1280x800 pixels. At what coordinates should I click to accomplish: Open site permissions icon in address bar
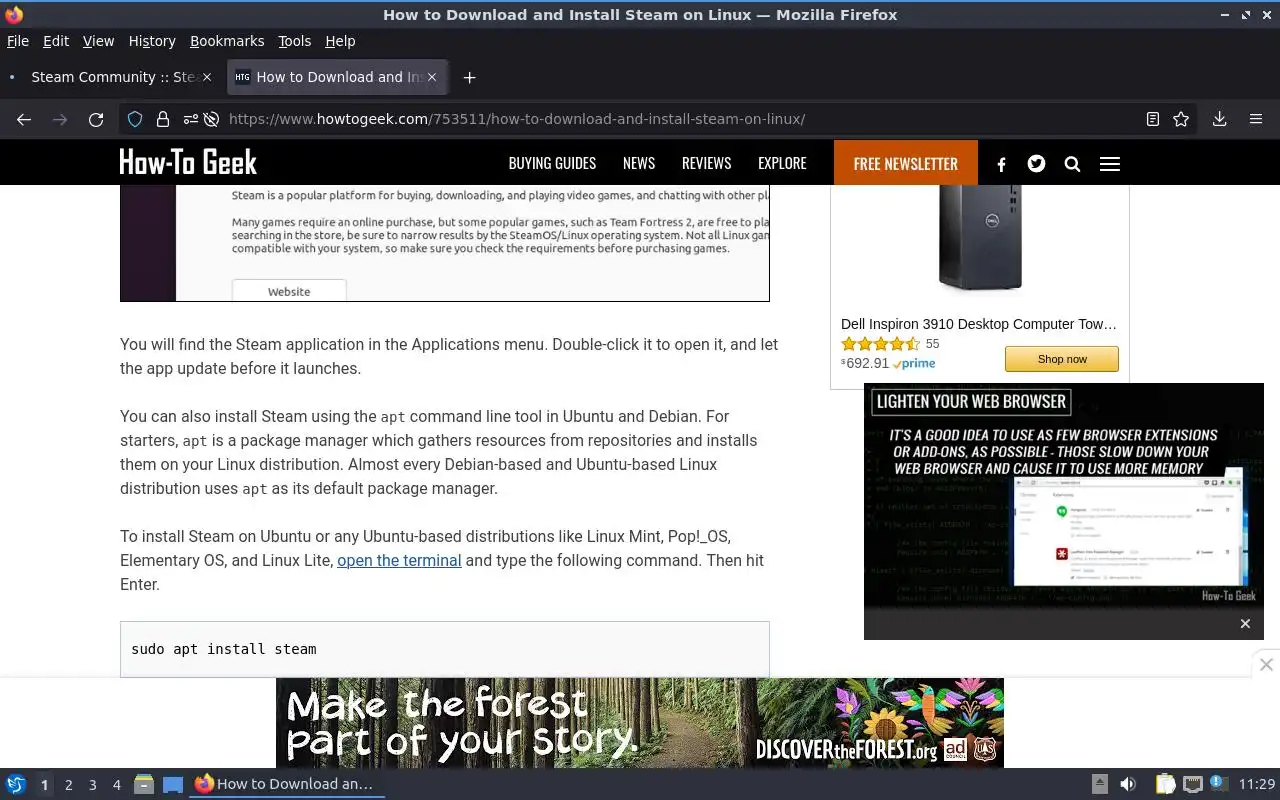click(x=190, y=119)
